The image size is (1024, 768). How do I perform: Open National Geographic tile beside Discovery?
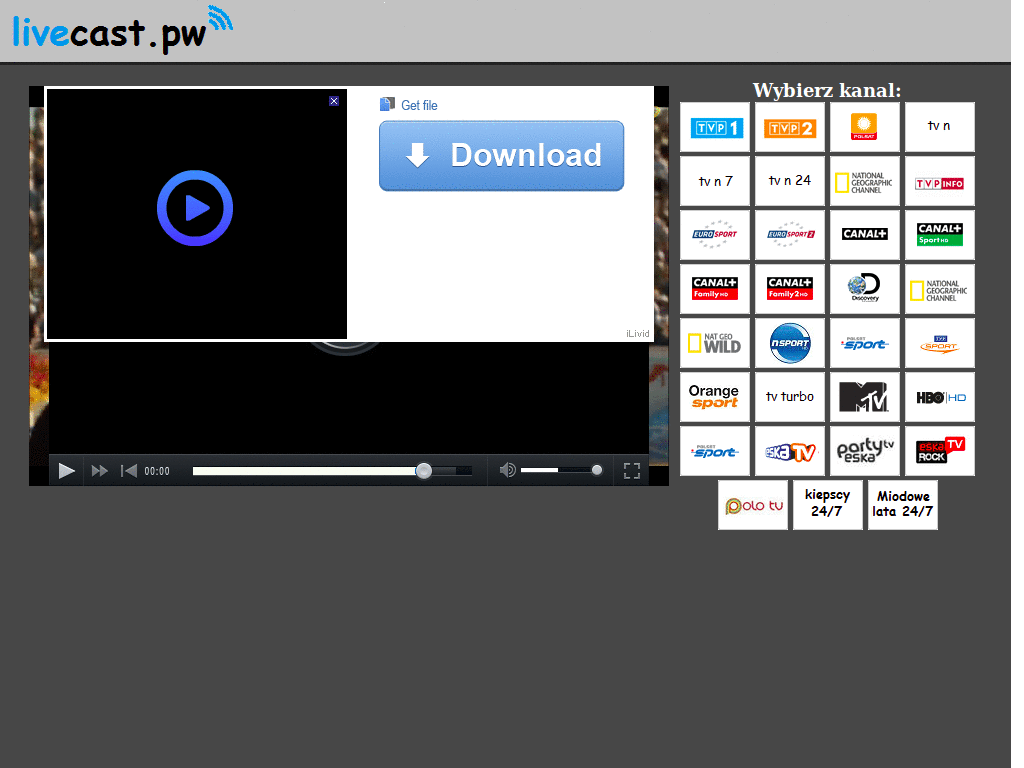point(940,289)
